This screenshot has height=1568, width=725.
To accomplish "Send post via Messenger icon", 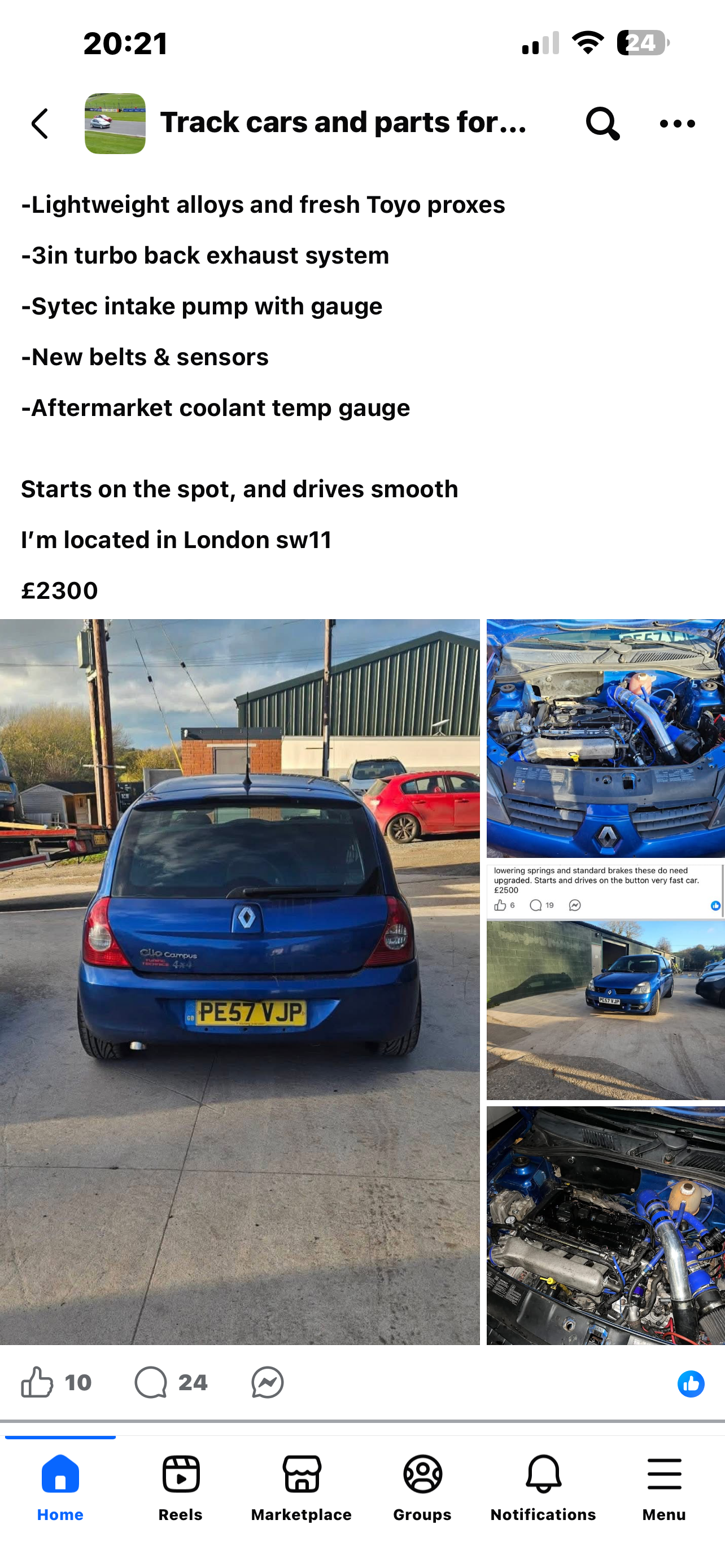I will (267, 1382).
